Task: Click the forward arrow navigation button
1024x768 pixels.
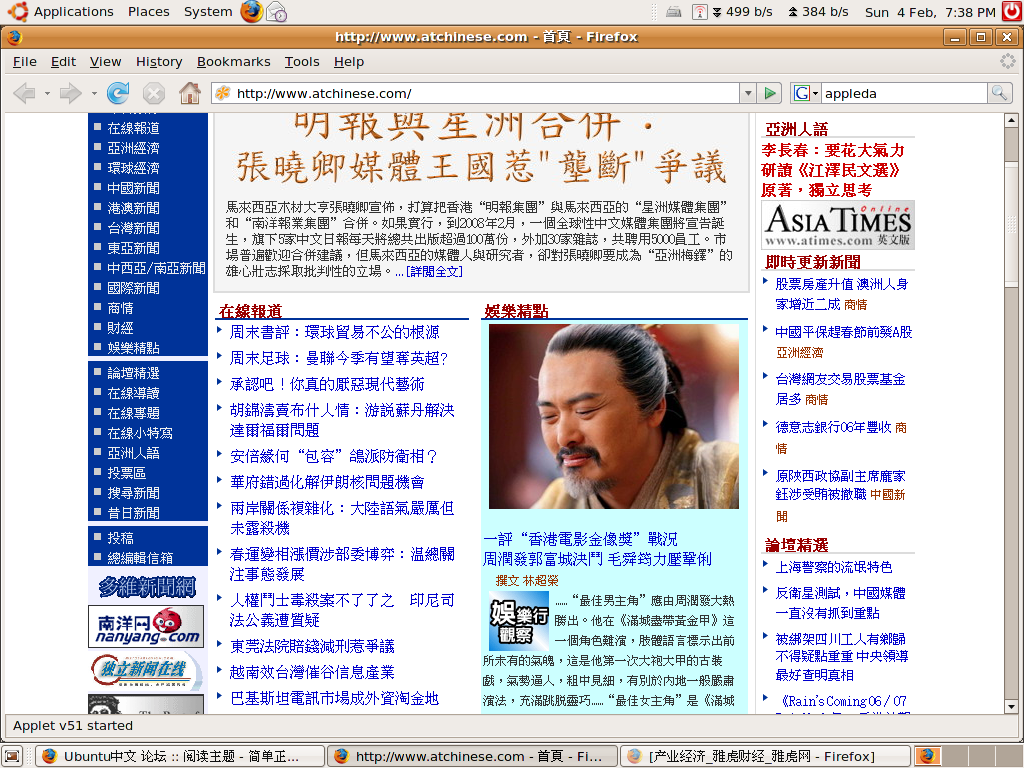Action: (x=71, y=93)
